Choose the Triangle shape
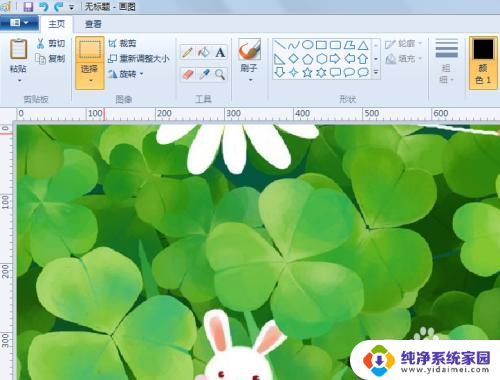Screen dimensions: 500x380 tap(363, 45)
